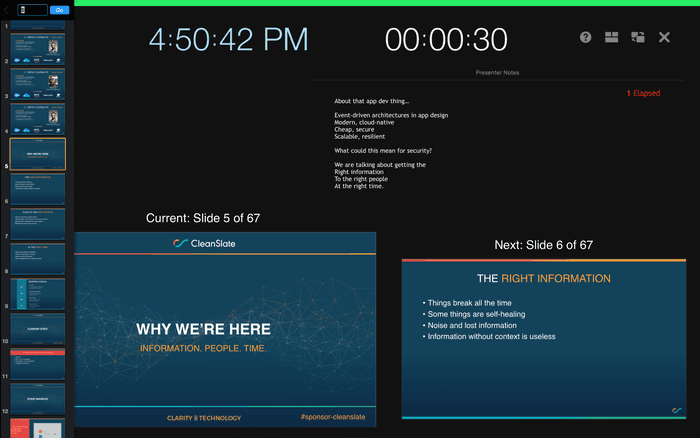
Task: Swap displays with the swap icon
Action: coord(638,37)
